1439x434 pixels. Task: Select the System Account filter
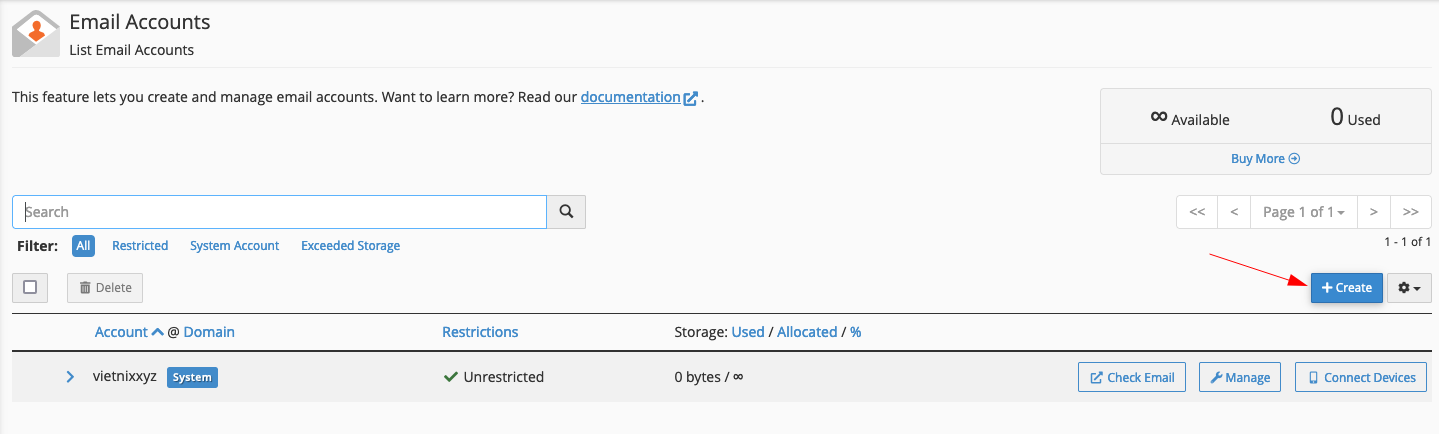[234, 245]
